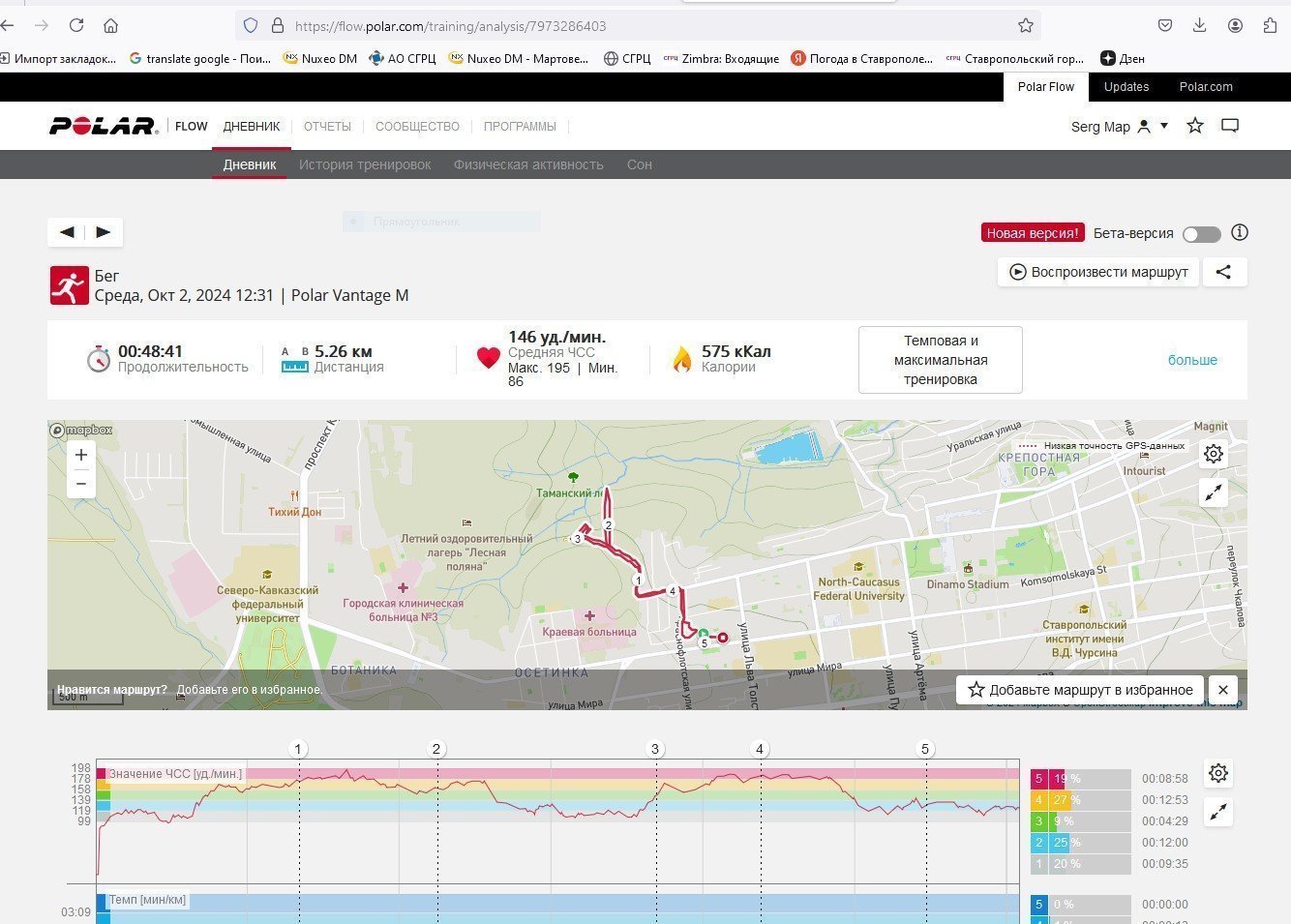1291x924 pixels.
Task: Open the browser home page icon
Action: tap(111, 25)
